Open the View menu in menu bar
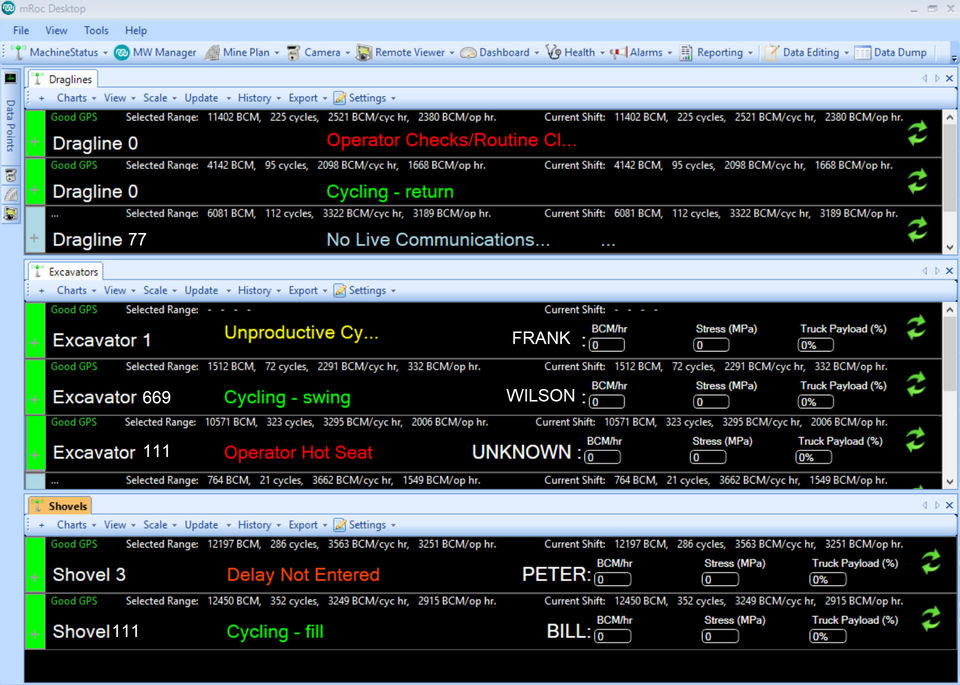The width and height of the screenshot is (960, 685). [56, 31]
